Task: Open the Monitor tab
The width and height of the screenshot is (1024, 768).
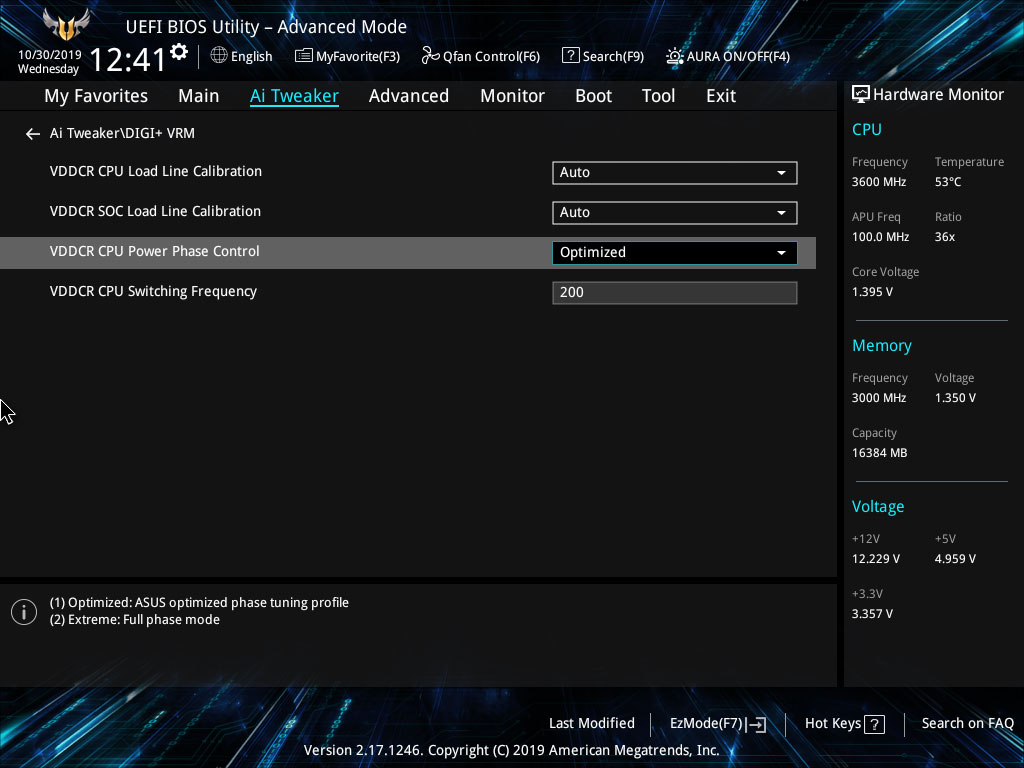Action: tap(513, 96)
